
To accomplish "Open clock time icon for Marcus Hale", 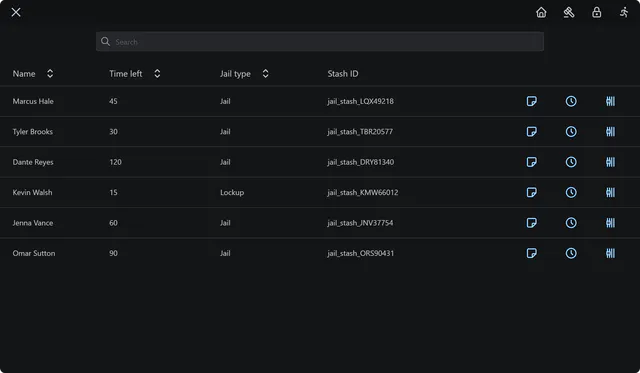I will [571, 101].
